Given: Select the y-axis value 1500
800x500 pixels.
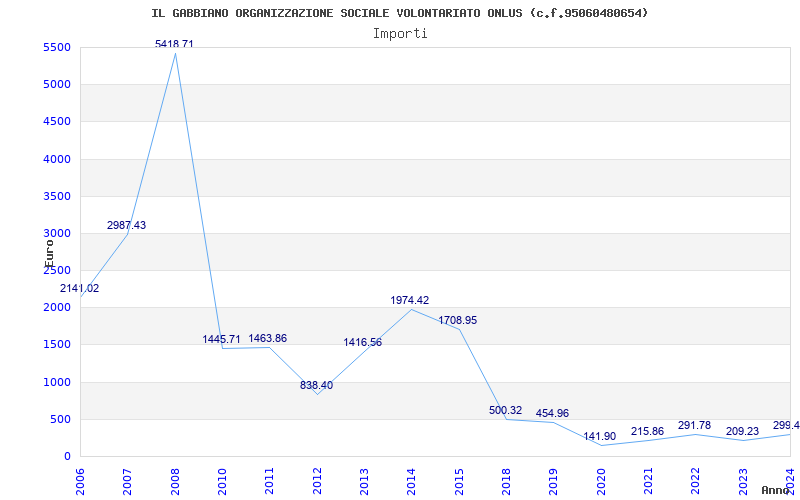Looking at the screenshot, I should point(57,345).
